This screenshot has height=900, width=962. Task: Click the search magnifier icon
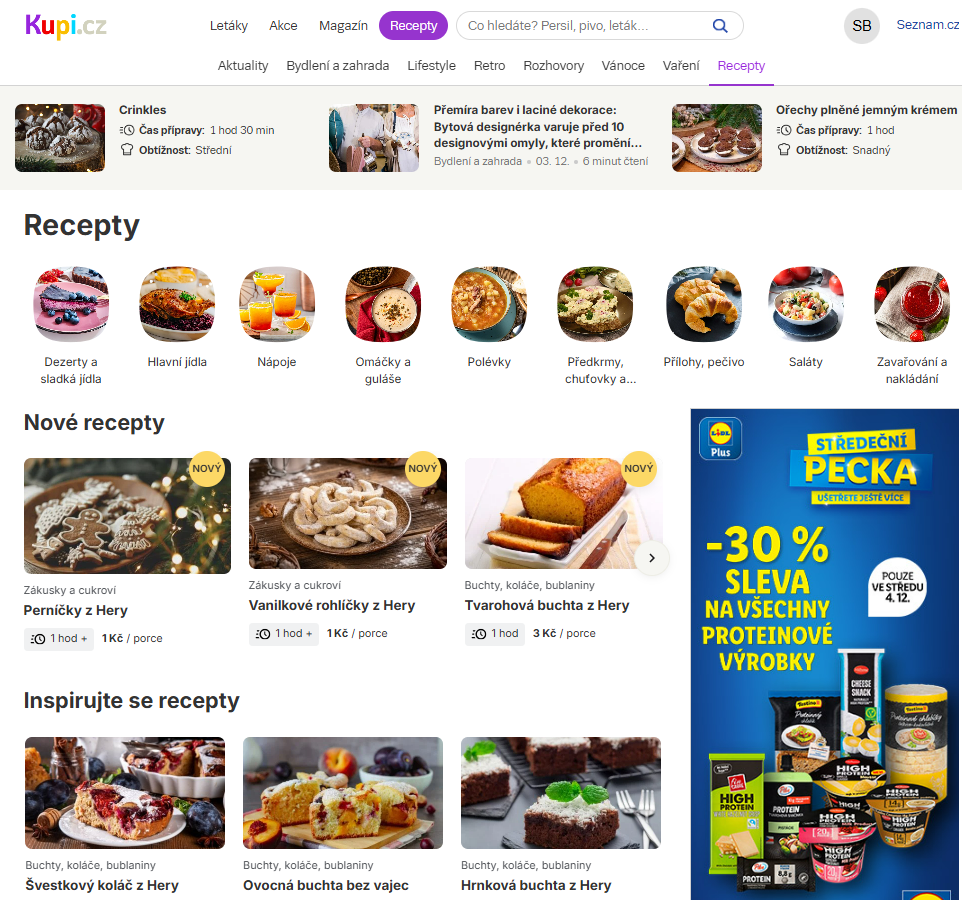click(x=720, y=26)
